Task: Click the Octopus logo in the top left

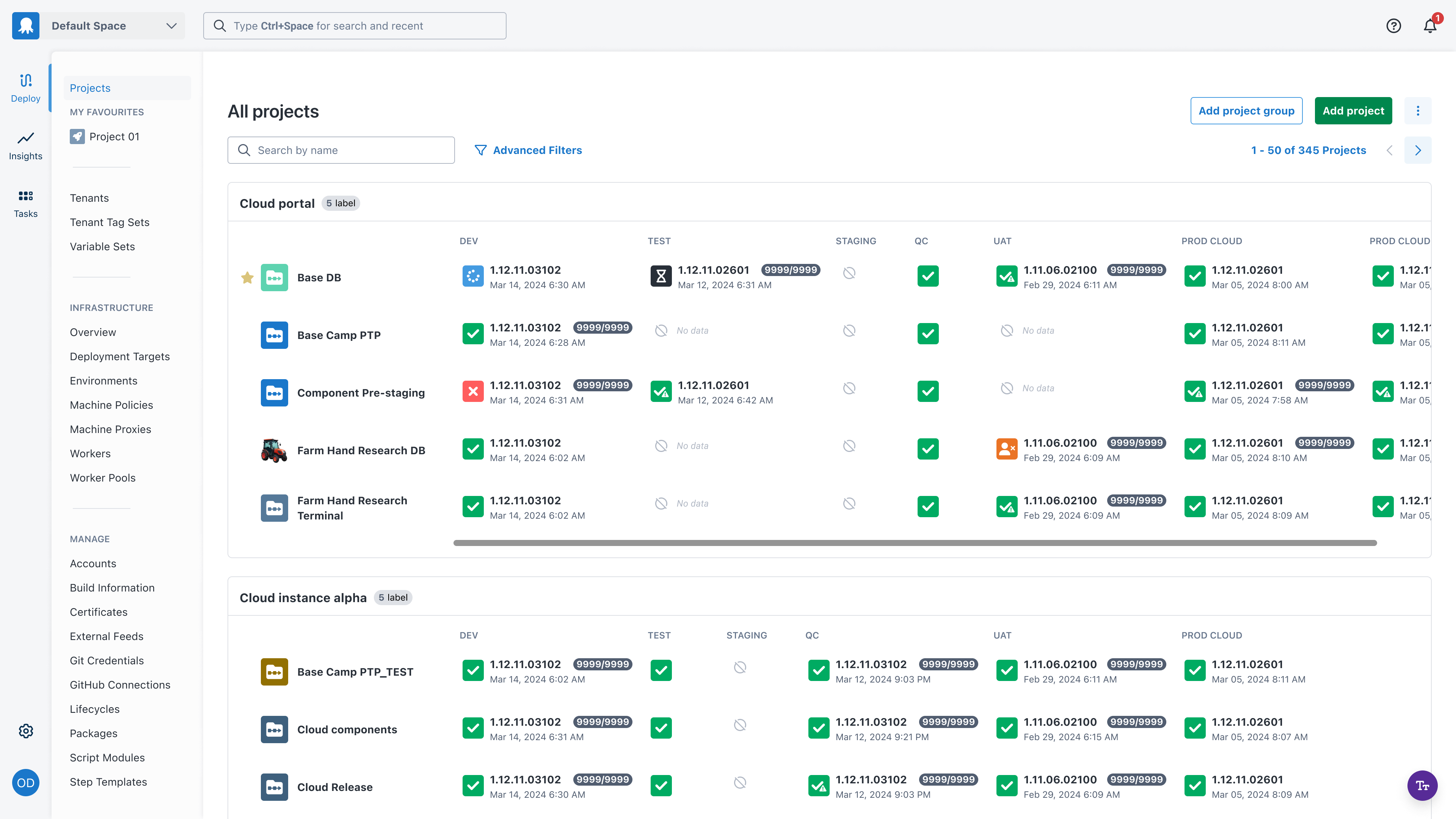Action: pos(25,25)
